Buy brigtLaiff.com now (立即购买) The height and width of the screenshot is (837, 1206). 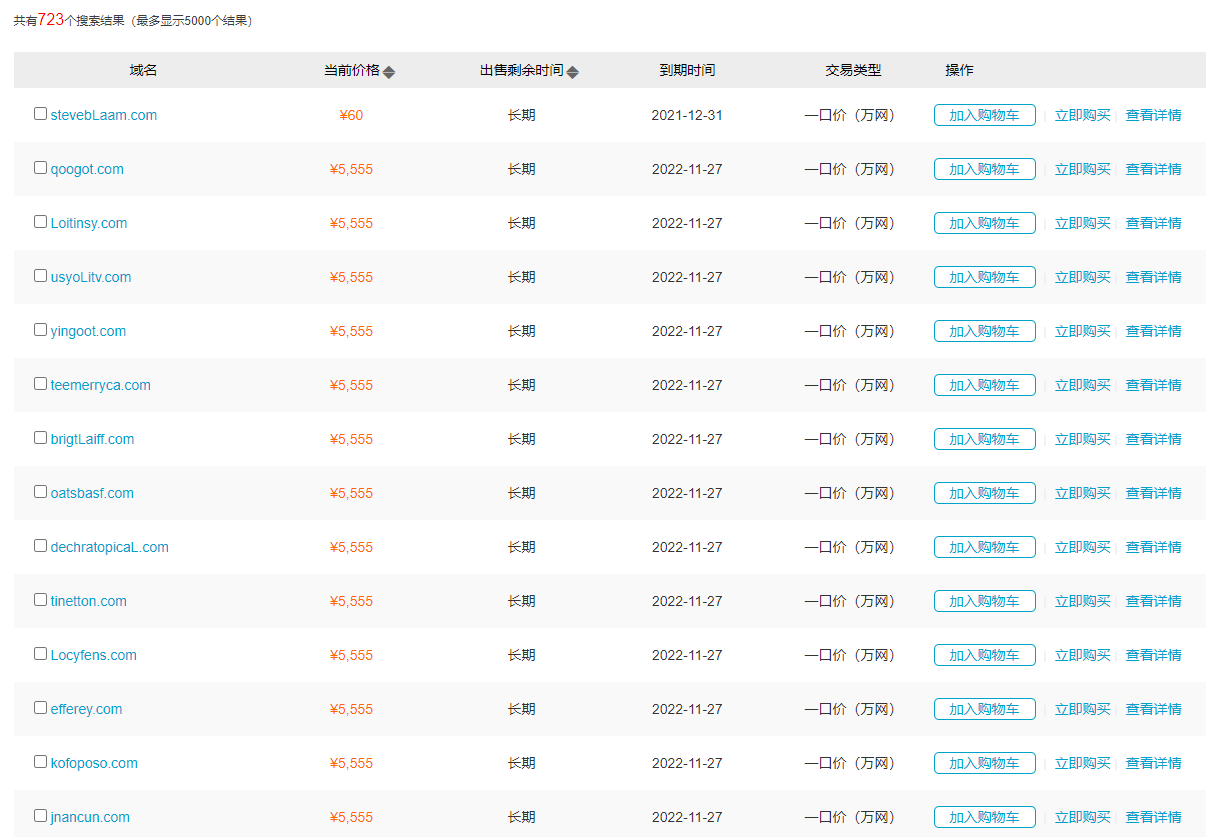click(x=1083, y=439)
